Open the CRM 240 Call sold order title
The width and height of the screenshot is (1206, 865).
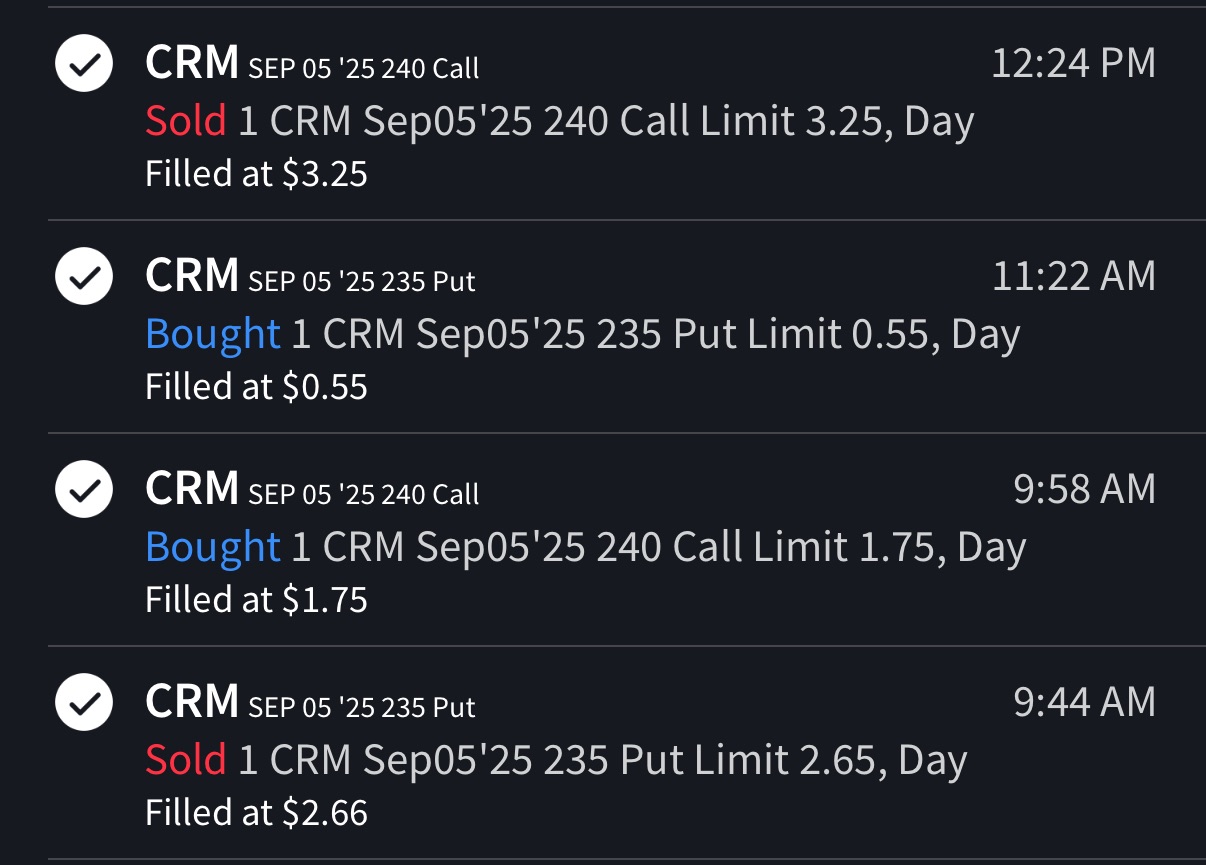(312, 63)
